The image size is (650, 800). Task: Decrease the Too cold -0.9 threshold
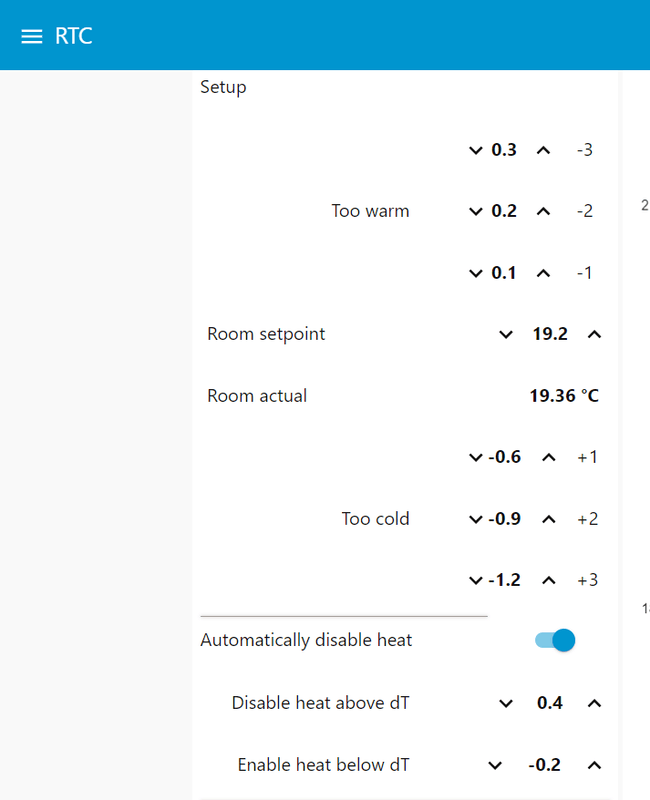pyautogui.click(x=476, y=518)
